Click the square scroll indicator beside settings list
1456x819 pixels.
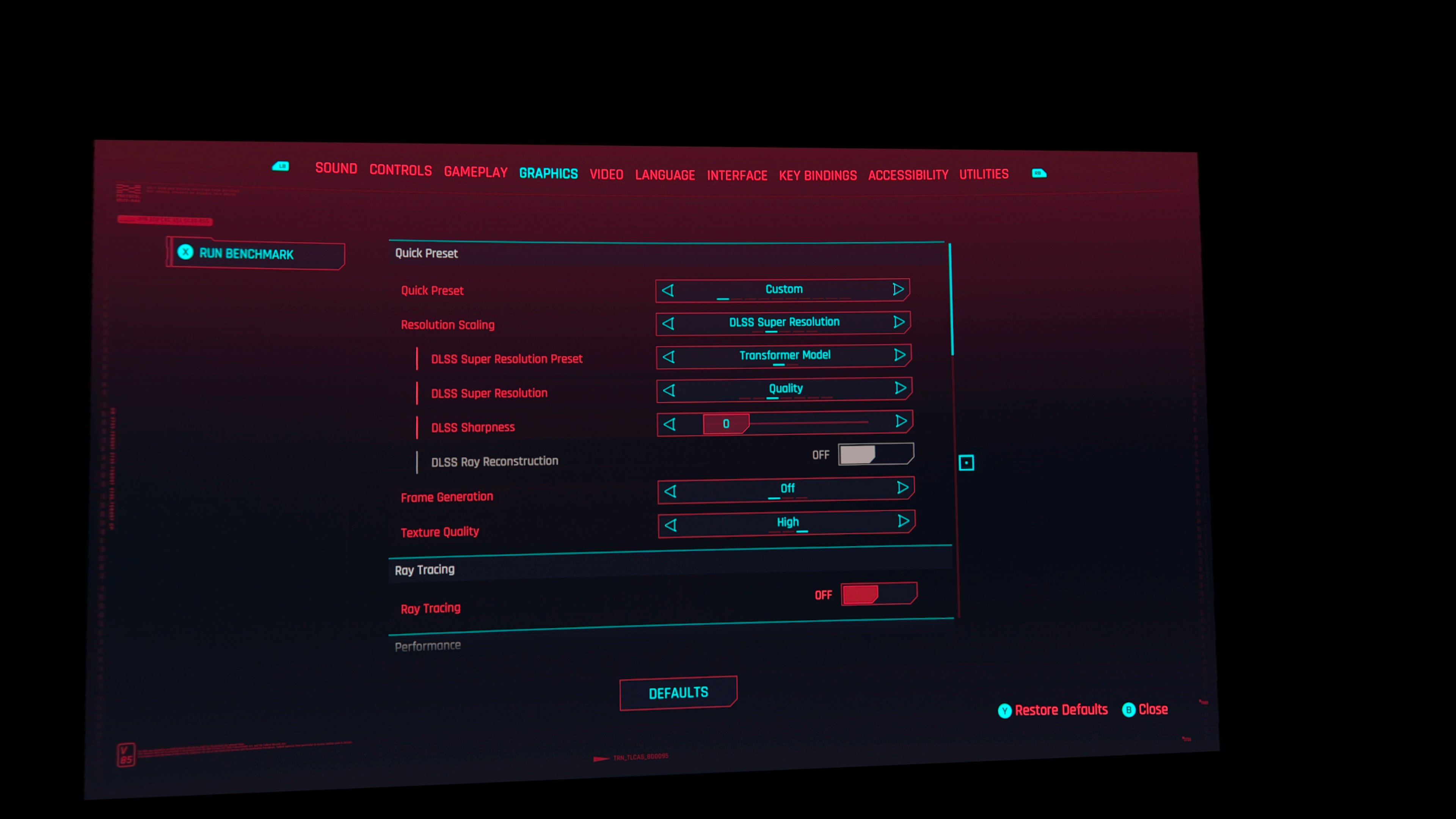coord(966,463)
